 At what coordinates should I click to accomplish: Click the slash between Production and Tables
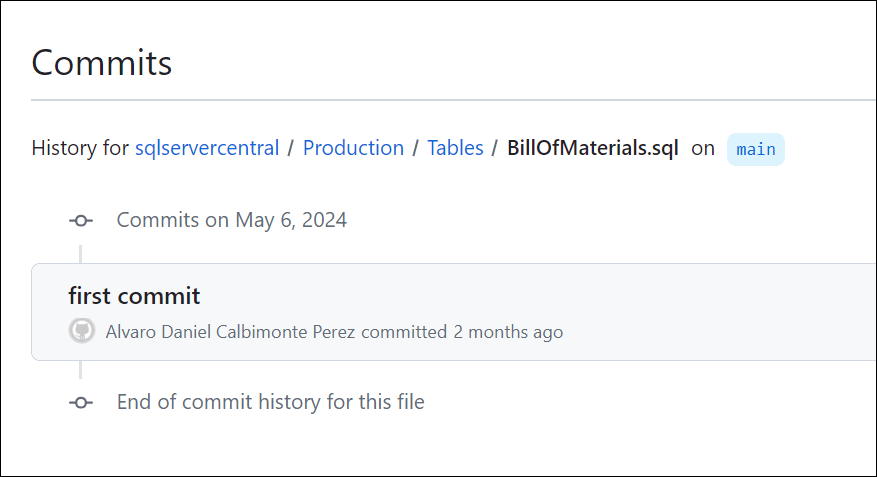pos(416,148)
